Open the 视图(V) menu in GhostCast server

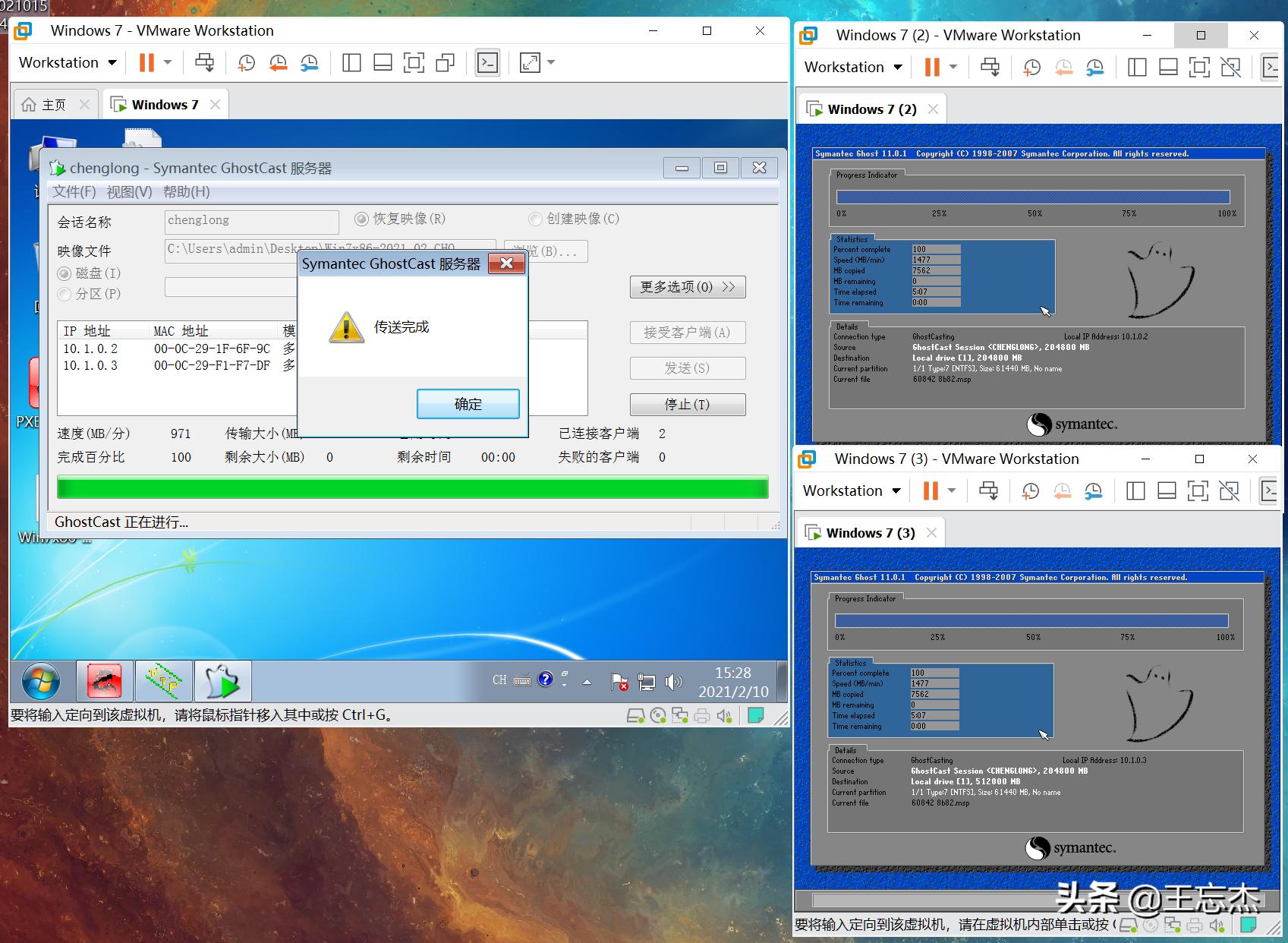click(131, 191)
